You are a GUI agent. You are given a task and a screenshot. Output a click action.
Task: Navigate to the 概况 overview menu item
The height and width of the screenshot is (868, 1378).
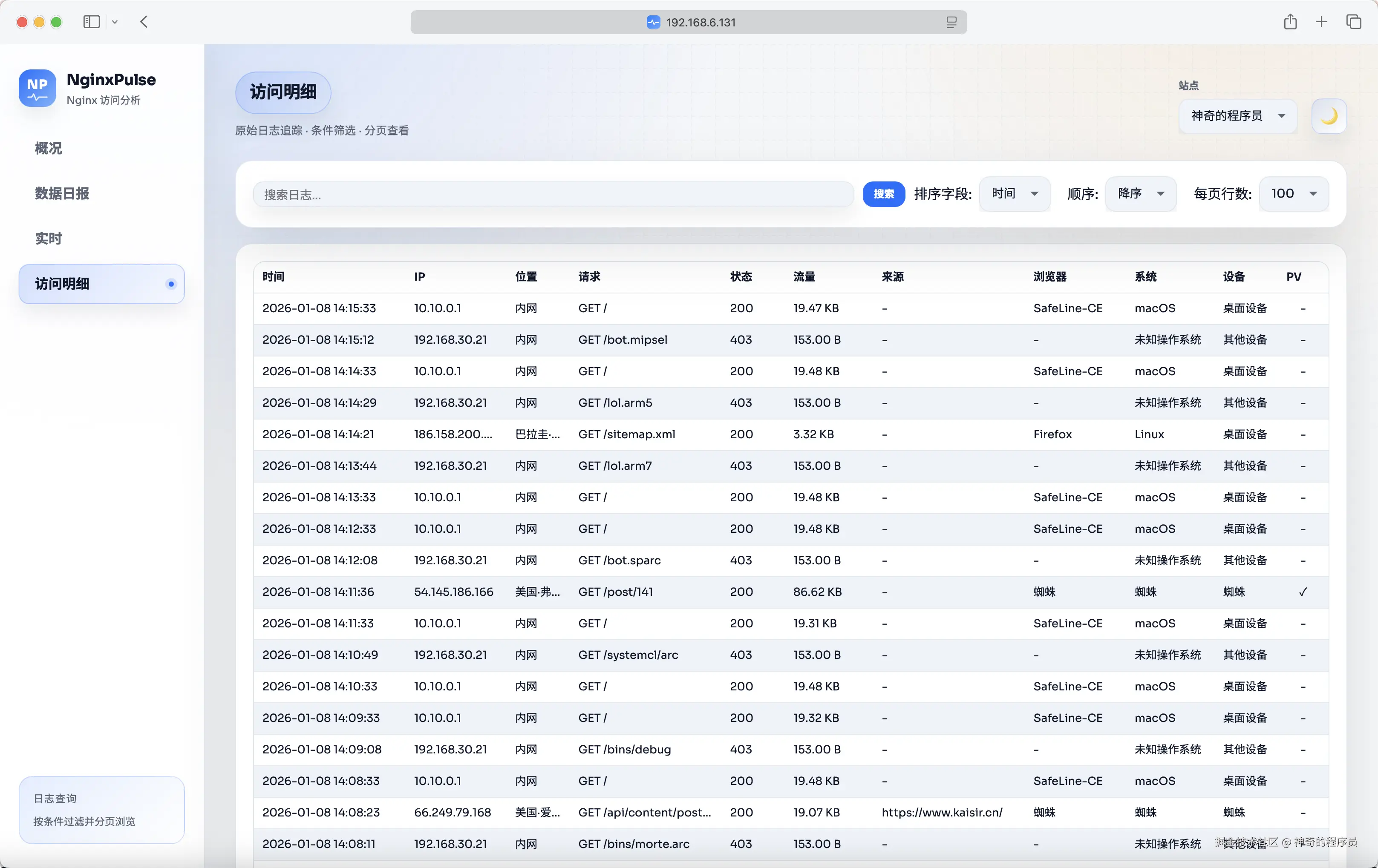point(49,148)
